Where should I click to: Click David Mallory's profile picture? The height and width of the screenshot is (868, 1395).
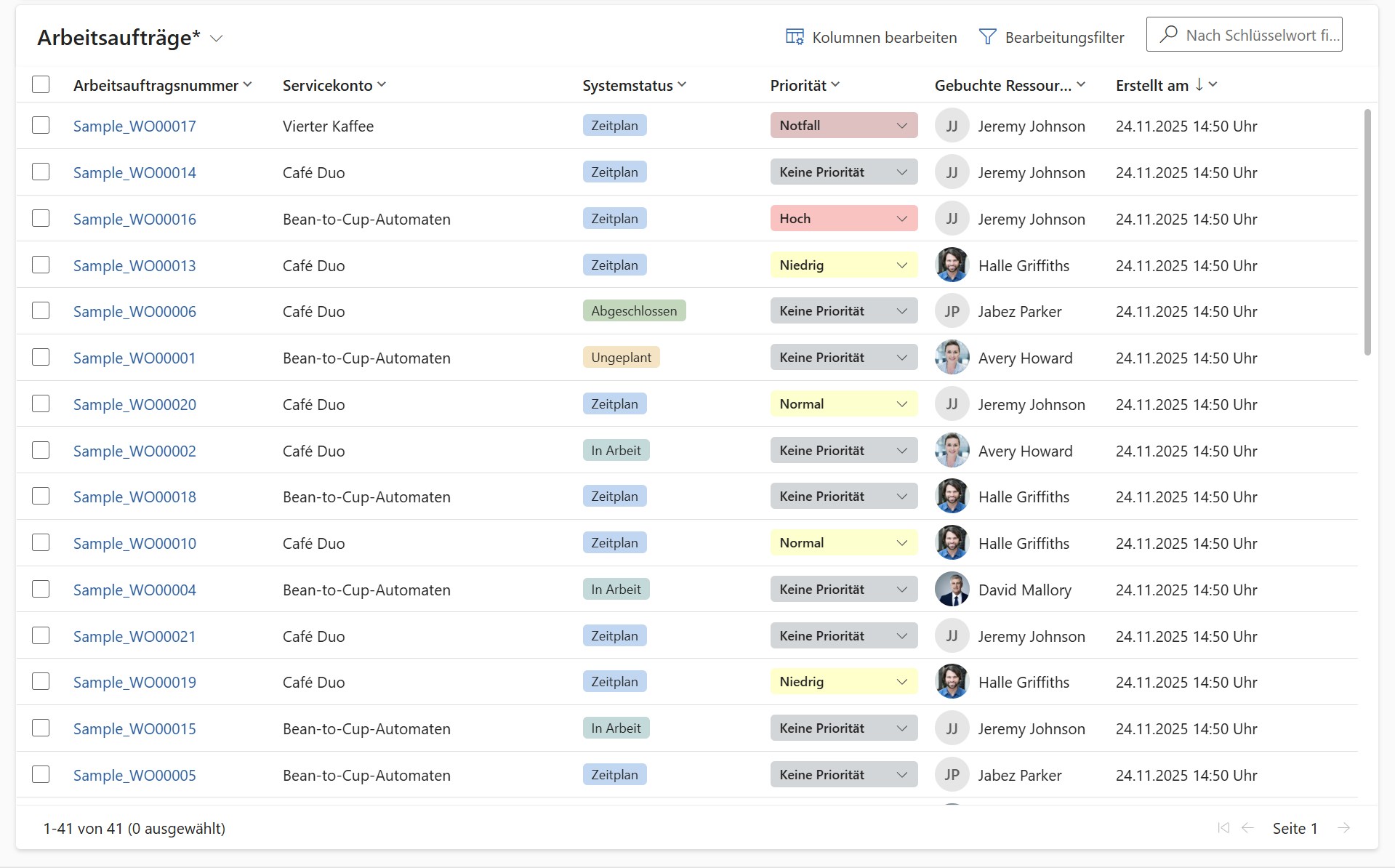[952, 590]
